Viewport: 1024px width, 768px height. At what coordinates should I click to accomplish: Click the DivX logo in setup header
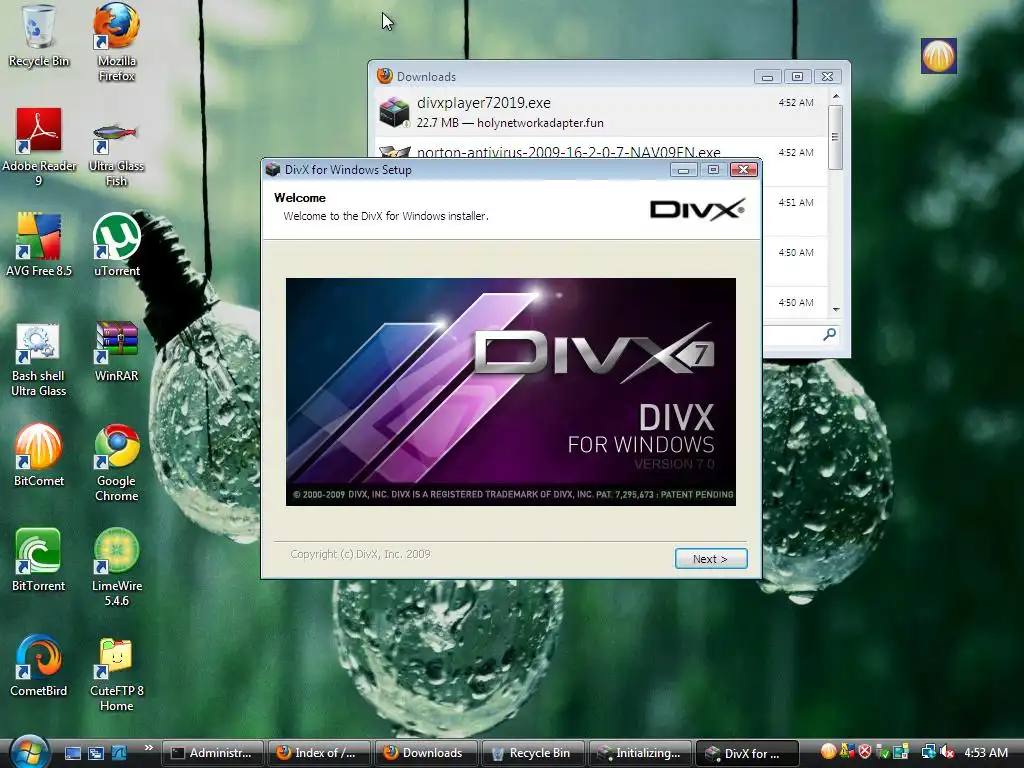tap(697, 210)
